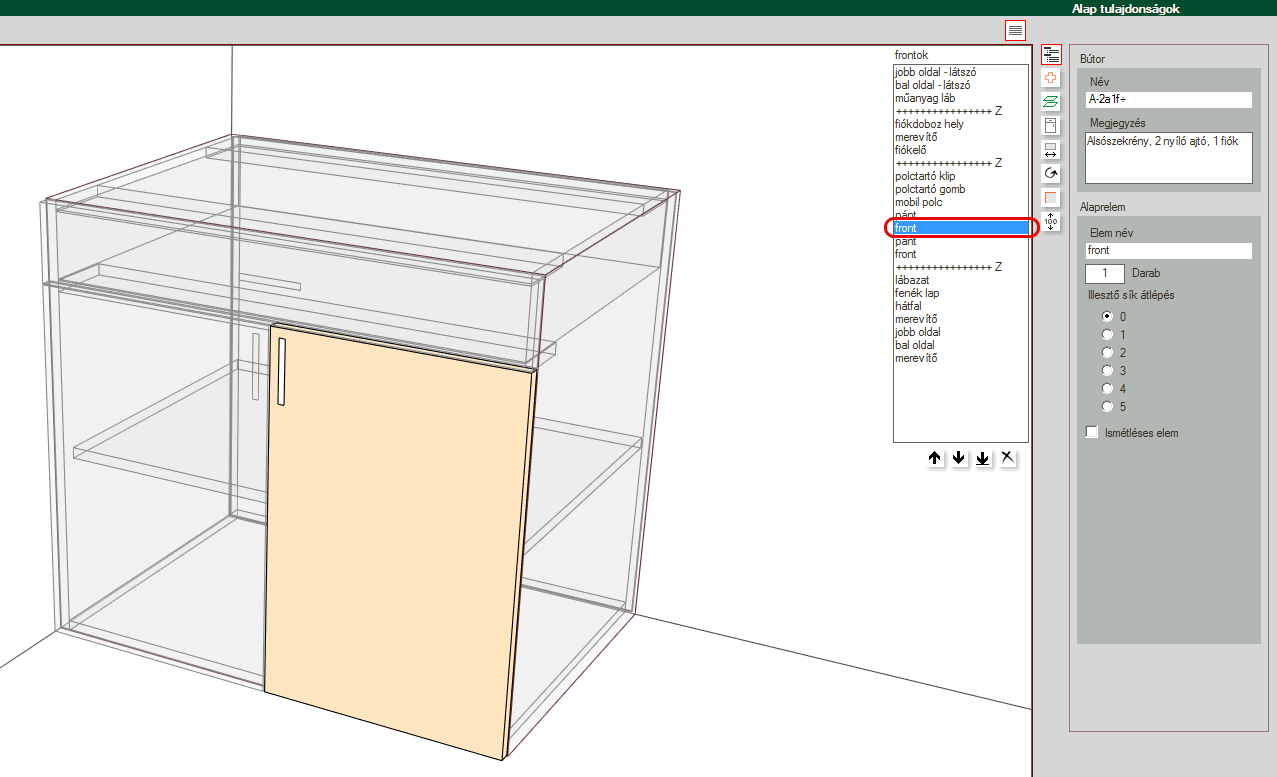1277x777 pixels.
Task: Click the Név input field
Action: pyautogui.click(x=1168, y=100)
